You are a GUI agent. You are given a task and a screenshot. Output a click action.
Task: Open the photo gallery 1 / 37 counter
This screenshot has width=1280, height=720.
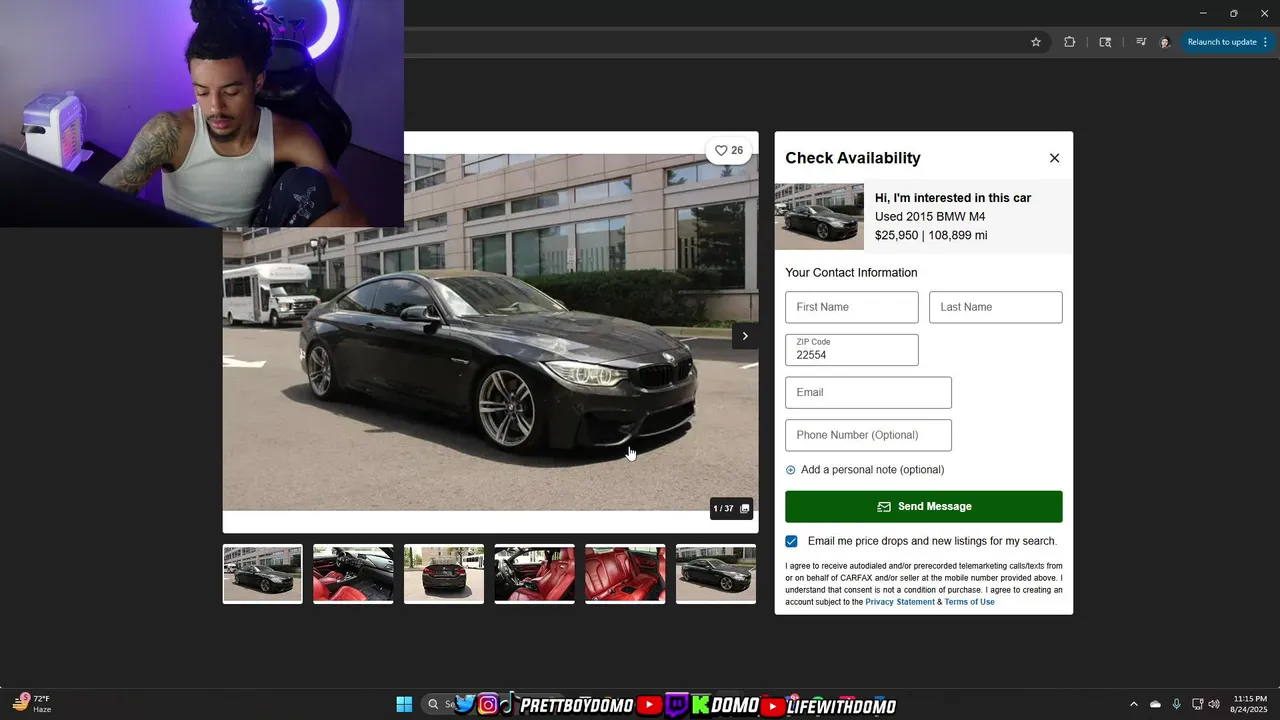point(731,508)
